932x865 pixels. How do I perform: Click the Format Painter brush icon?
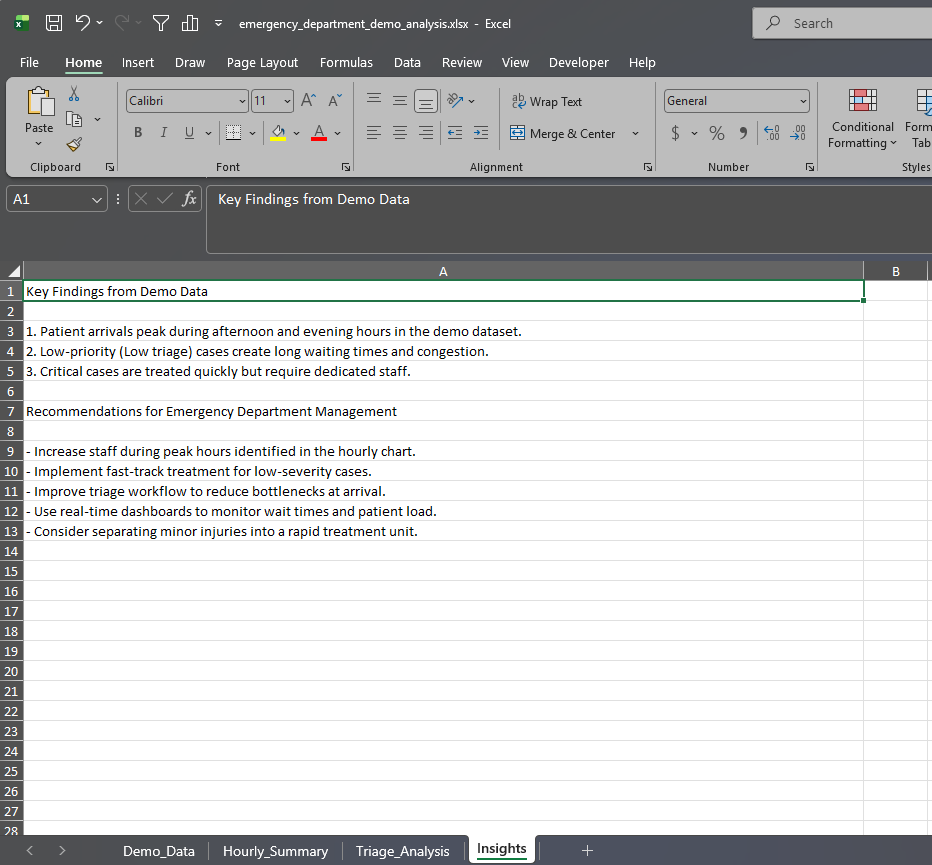click(x=74, y=143)
